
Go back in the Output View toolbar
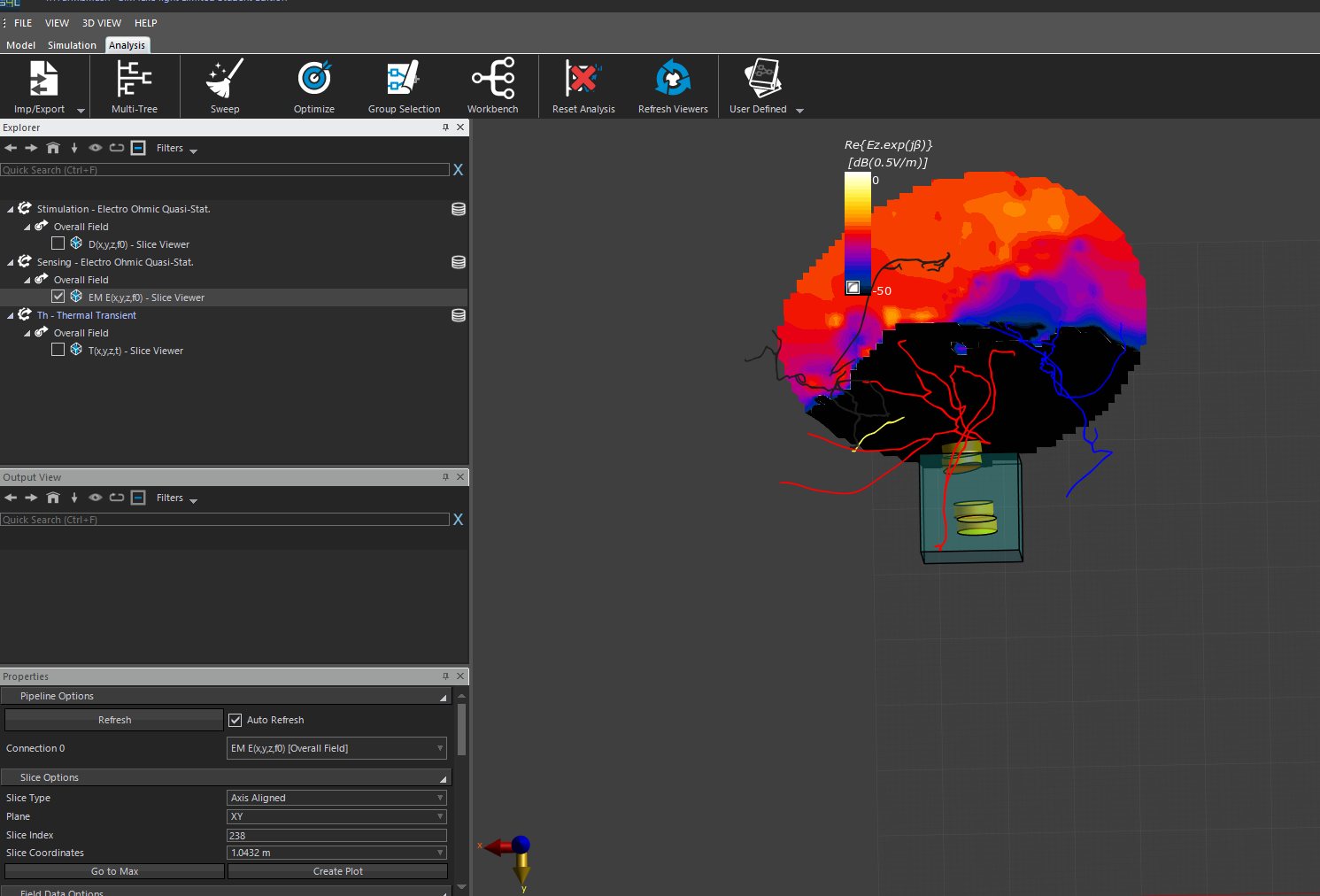[11, 498]
